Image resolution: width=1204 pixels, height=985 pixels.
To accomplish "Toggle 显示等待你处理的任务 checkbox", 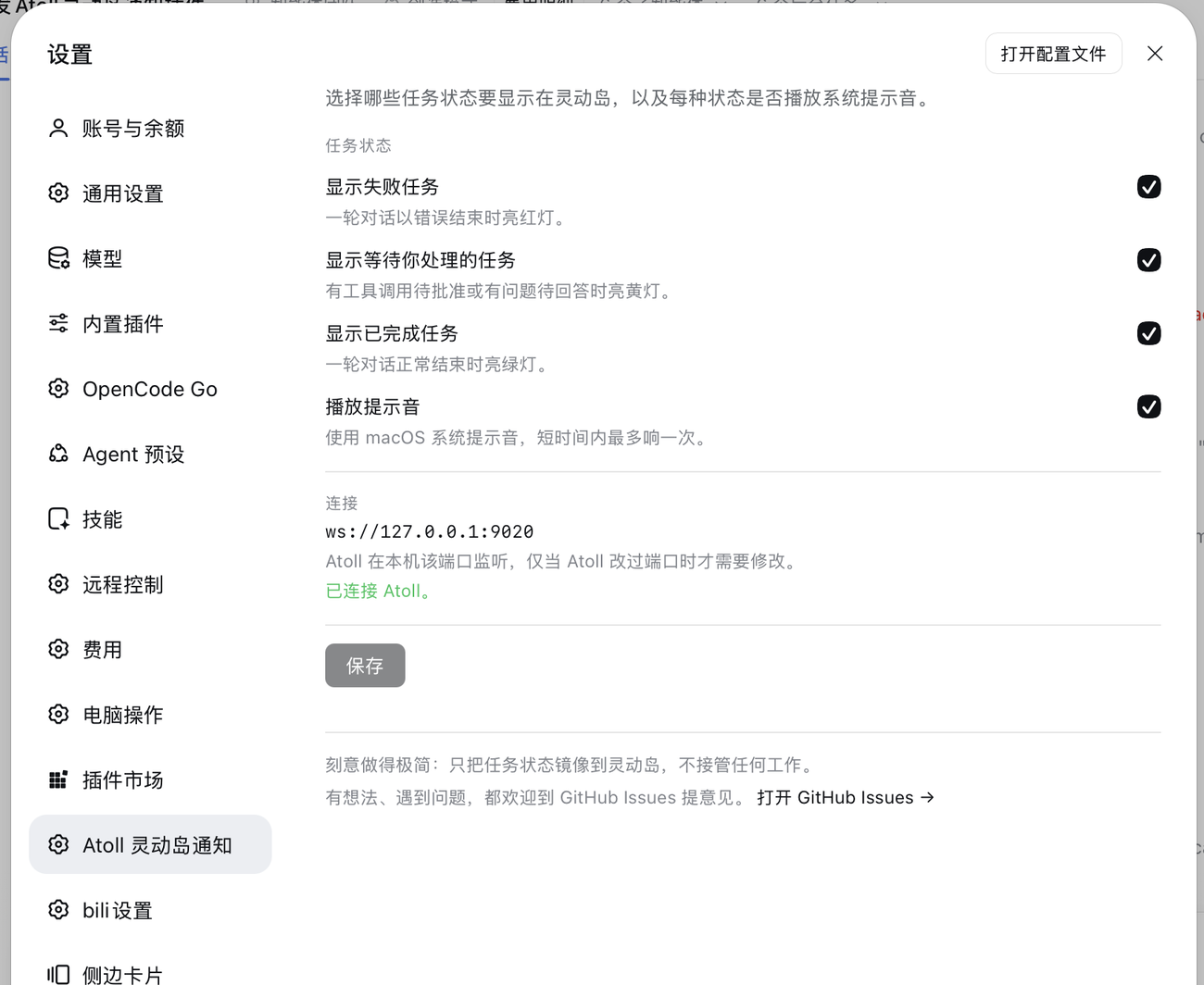I will pos(1148,260).
